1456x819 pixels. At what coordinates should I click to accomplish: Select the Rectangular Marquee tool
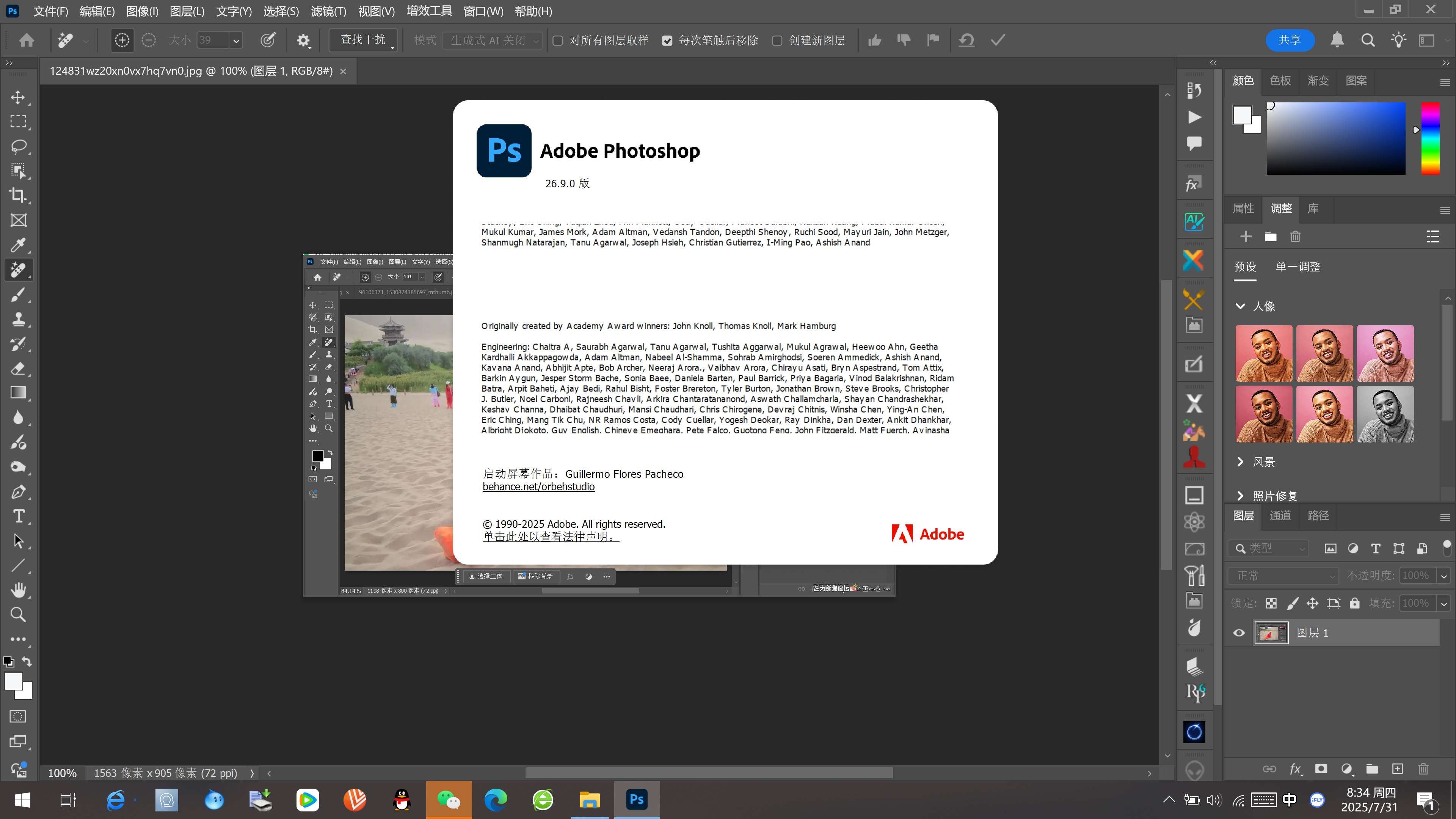coord(18,121)
